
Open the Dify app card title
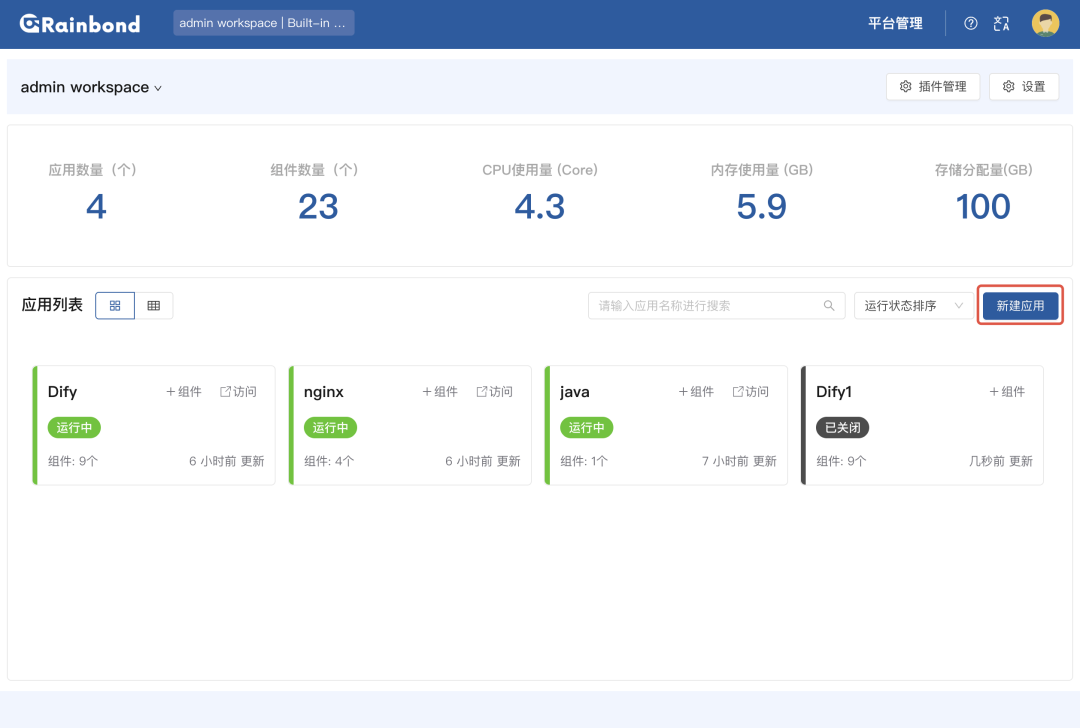pos(63,392)
